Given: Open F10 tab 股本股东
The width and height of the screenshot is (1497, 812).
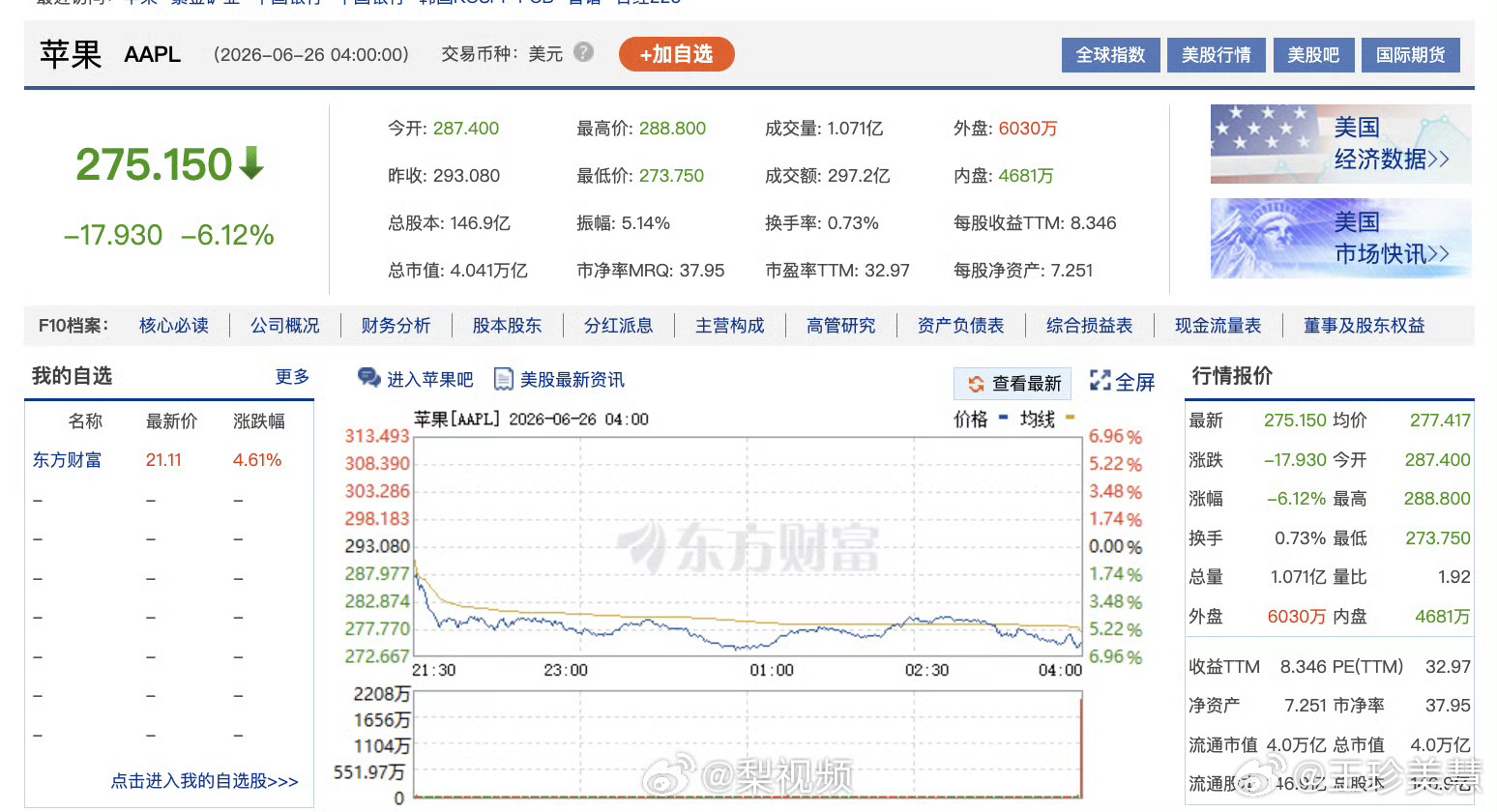Looking at the screenshot, I should pyautogui.click(x=507, y=326).
